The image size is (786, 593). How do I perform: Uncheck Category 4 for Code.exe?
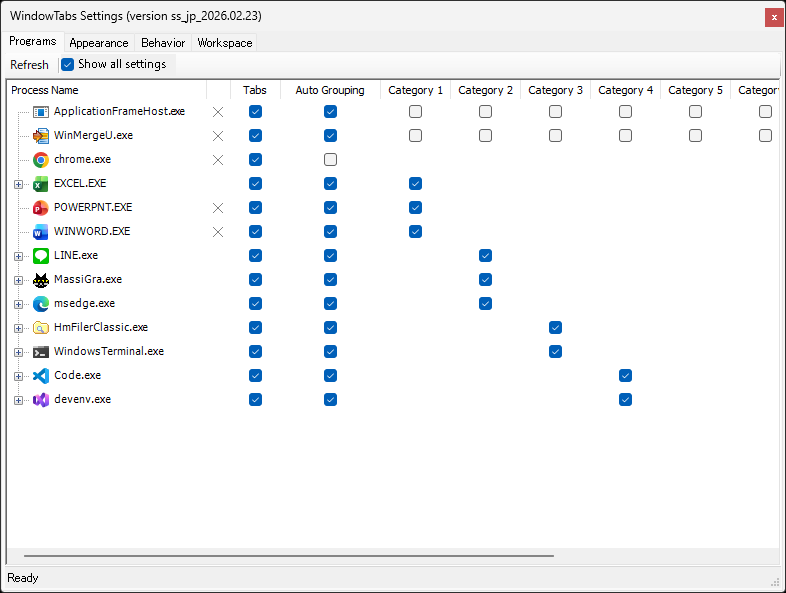click(625, 375)
